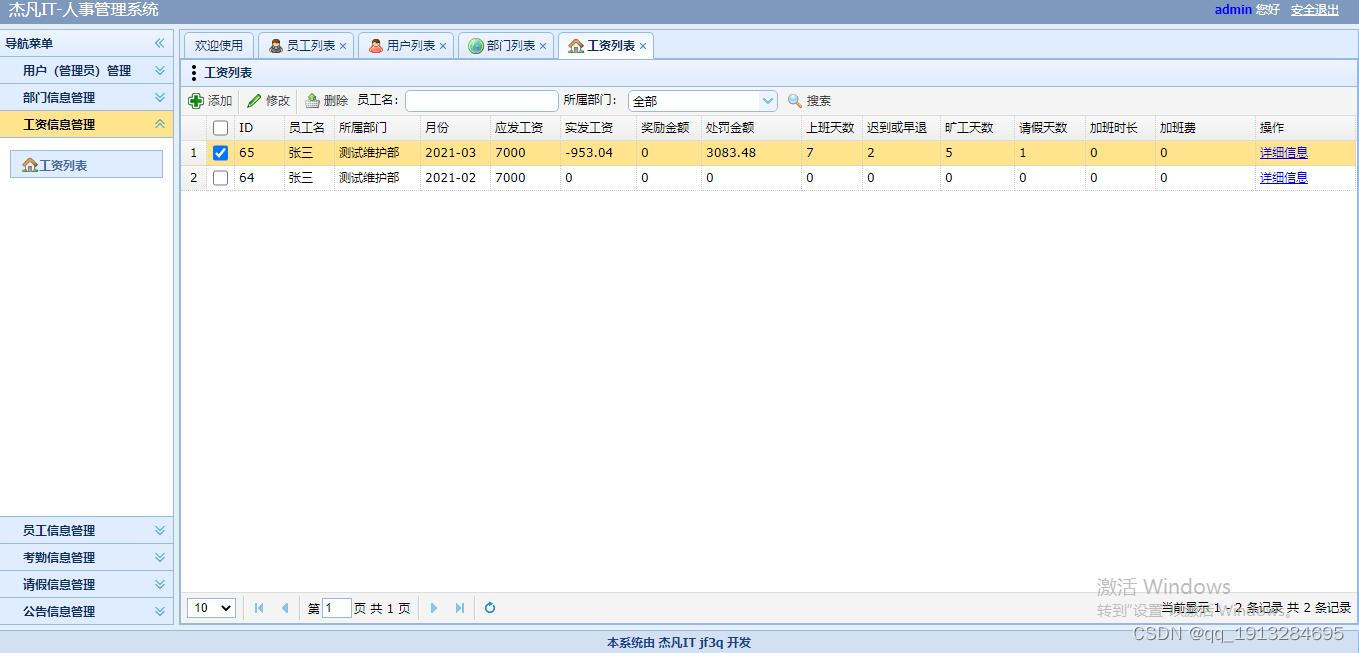Image resolution: width=1359 pixels, height=653 pixels.
Task: Open the 所属部门 department dropdown
Action: [x=768, y=101]
